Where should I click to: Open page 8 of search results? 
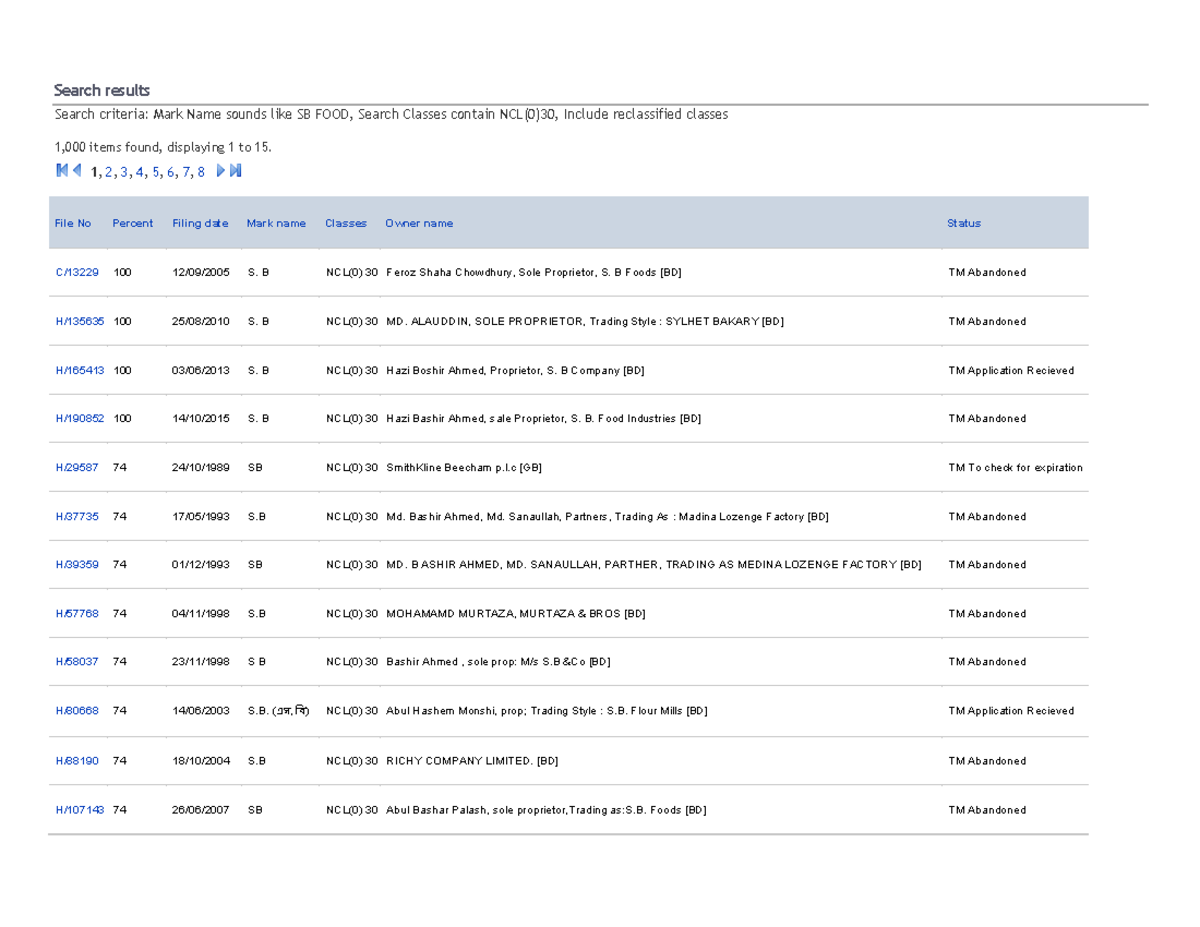(203, 171)
